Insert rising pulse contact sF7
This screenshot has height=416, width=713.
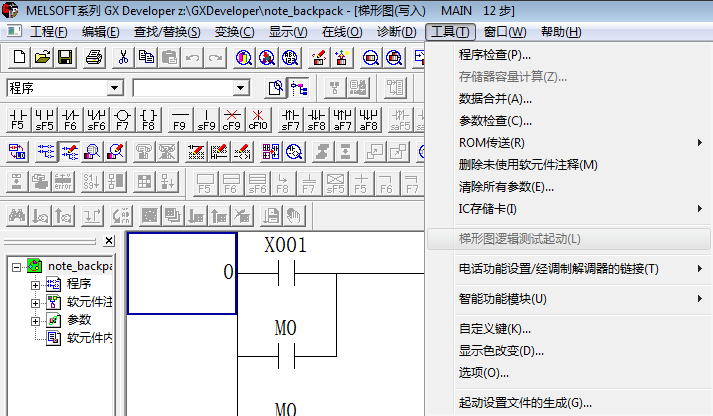coord(290,120)
